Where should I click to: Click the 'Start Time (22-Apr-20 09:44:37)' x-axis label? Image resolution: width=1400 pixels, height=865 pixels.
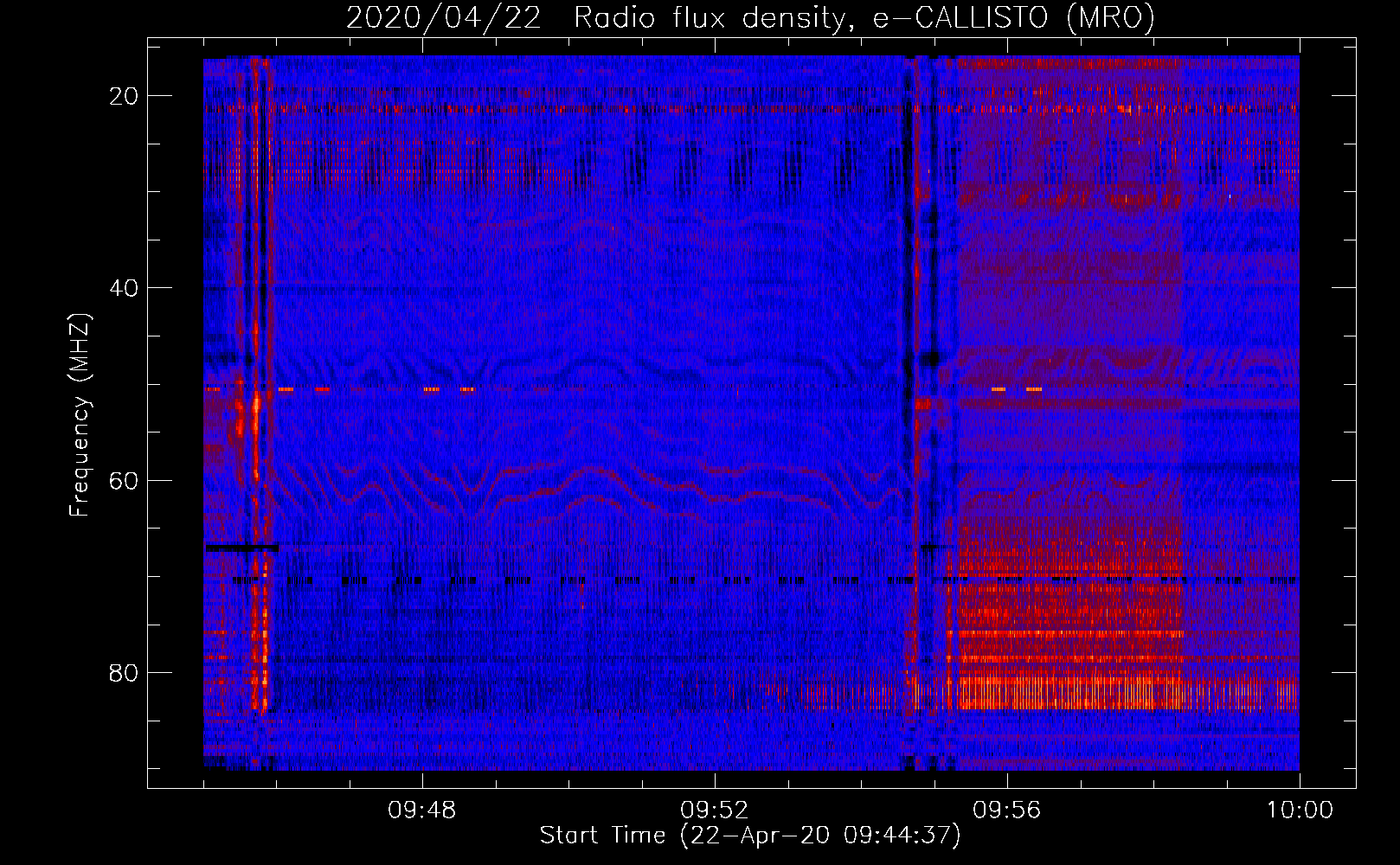pyautogui.click(x=750, y=836)
